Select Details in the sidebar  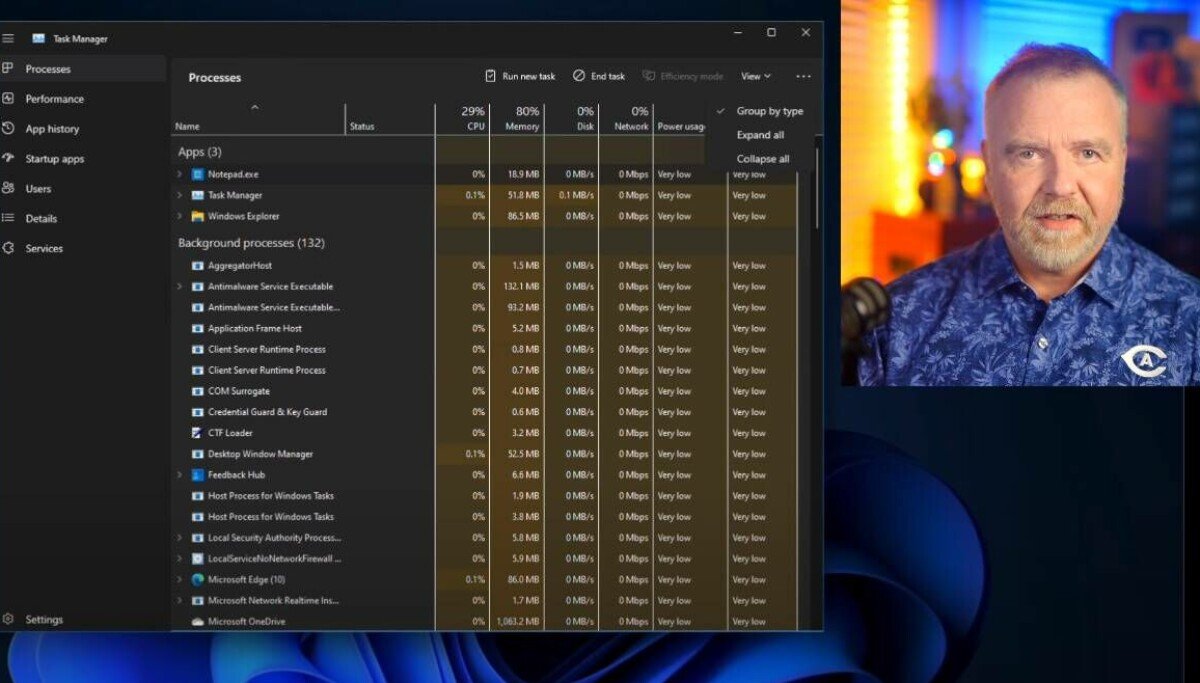tap(41, 218)
